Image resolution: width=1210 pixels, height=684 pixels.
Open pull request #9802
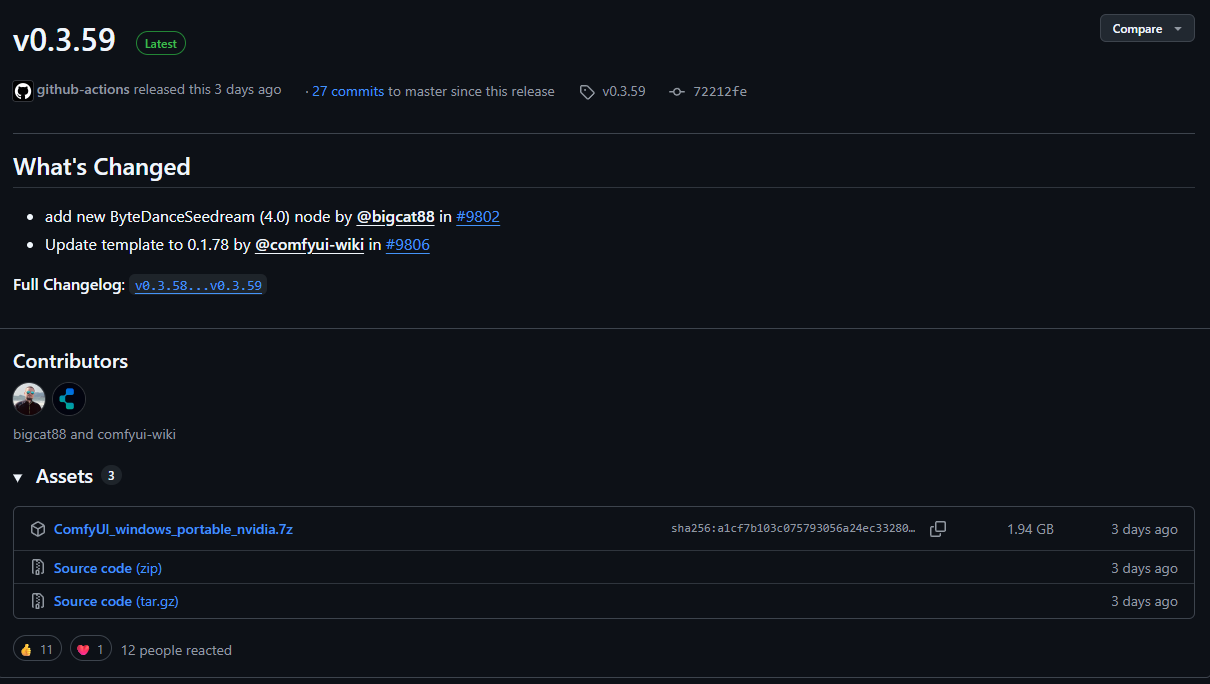(x=478, y=216)
